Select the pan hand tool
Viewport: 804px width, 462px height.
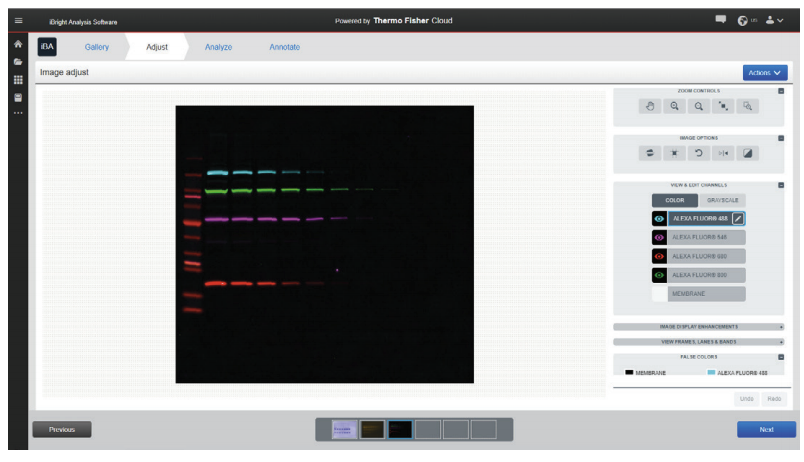[x=649, y=106]
